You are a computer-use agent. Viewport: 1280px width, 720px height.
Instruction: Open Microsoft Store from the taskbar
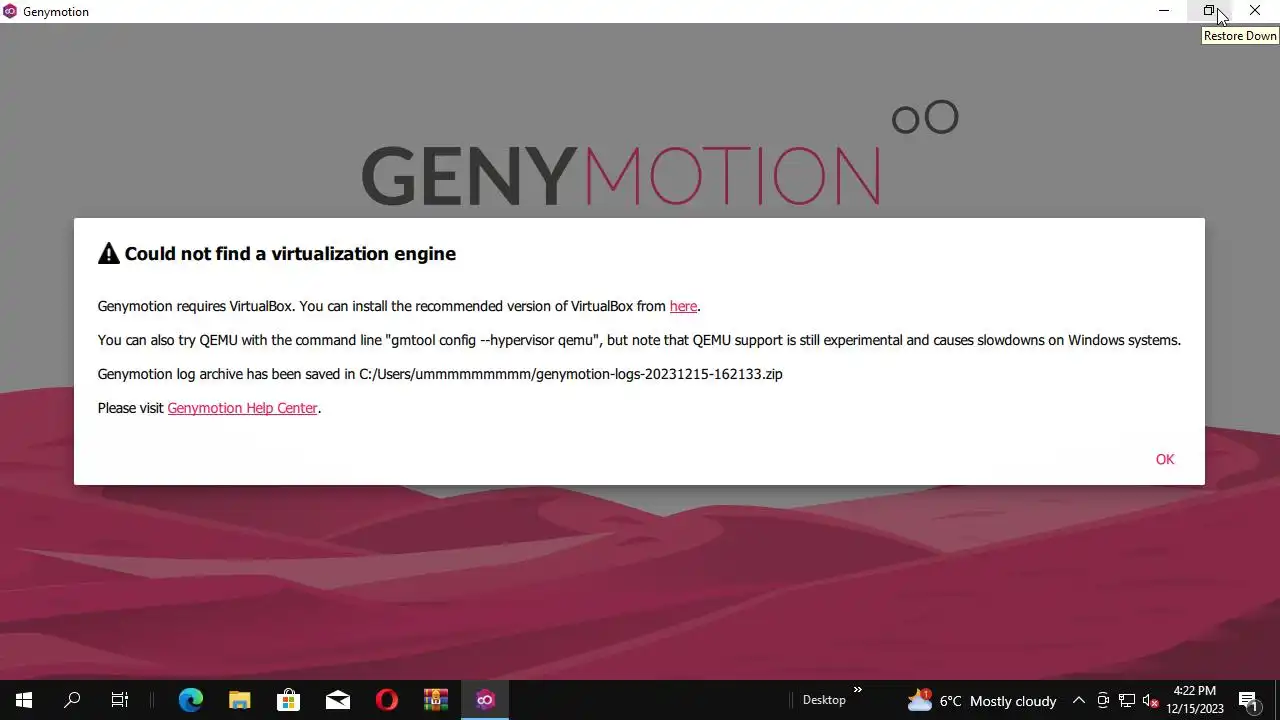[289, 700]
